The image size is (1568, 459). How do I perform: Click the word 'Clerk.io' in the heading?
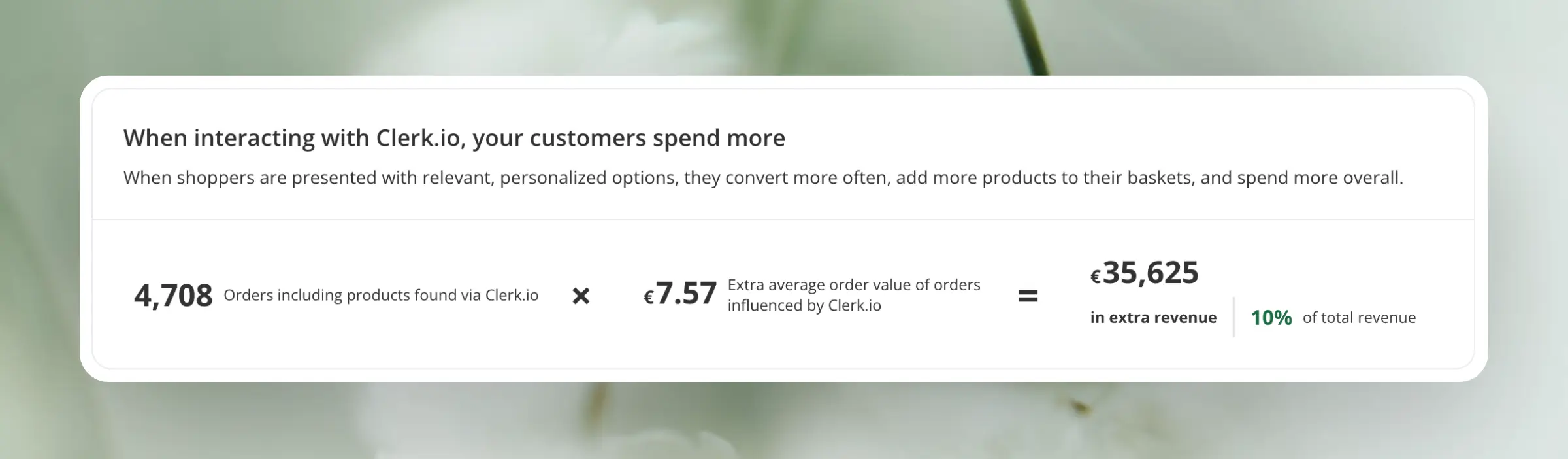pyautogui.click(x=418, y=138)
